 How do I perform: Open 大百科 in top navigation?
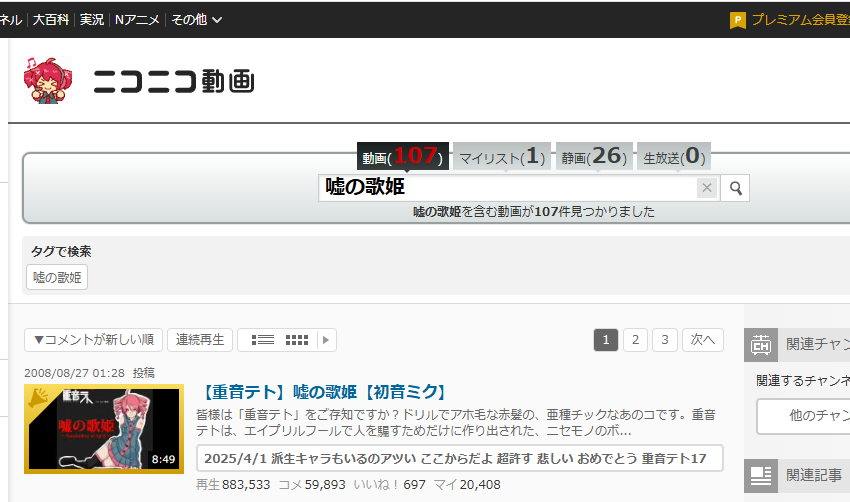[51, 20]
